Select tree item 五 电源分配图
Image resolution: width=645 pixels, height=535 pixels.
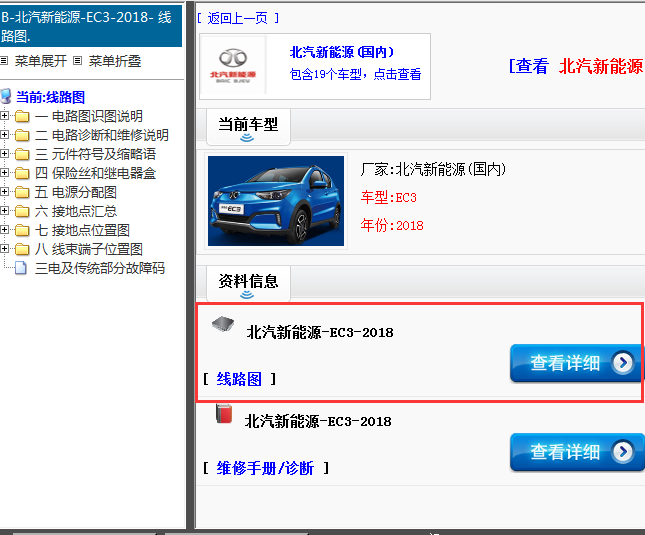[x=76, y=192]
